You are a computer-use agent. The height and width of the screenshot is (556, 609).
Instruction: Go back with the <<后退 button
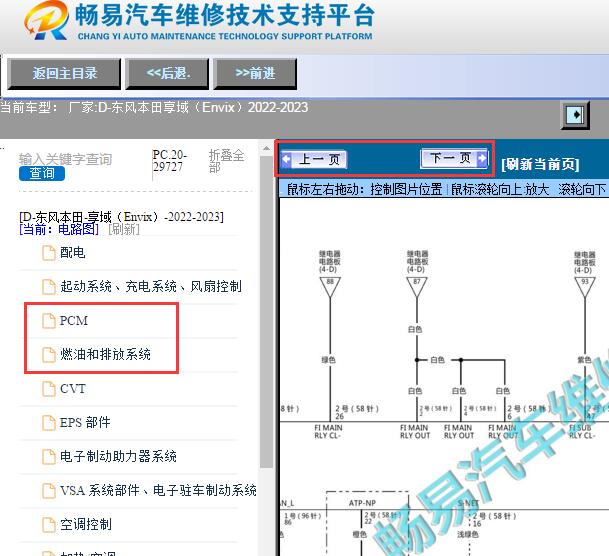tap(167, 73)
